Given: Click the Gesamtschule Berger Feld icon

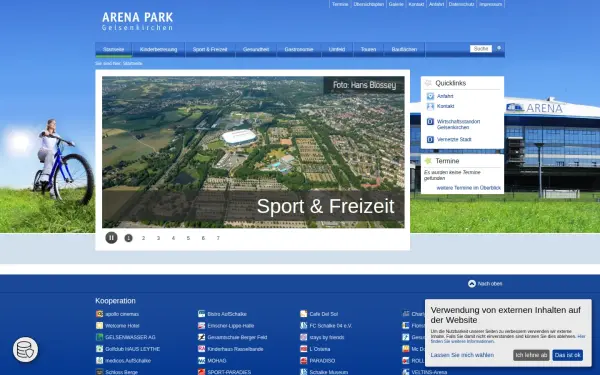Looking at the screenshot, I should 202,337.
